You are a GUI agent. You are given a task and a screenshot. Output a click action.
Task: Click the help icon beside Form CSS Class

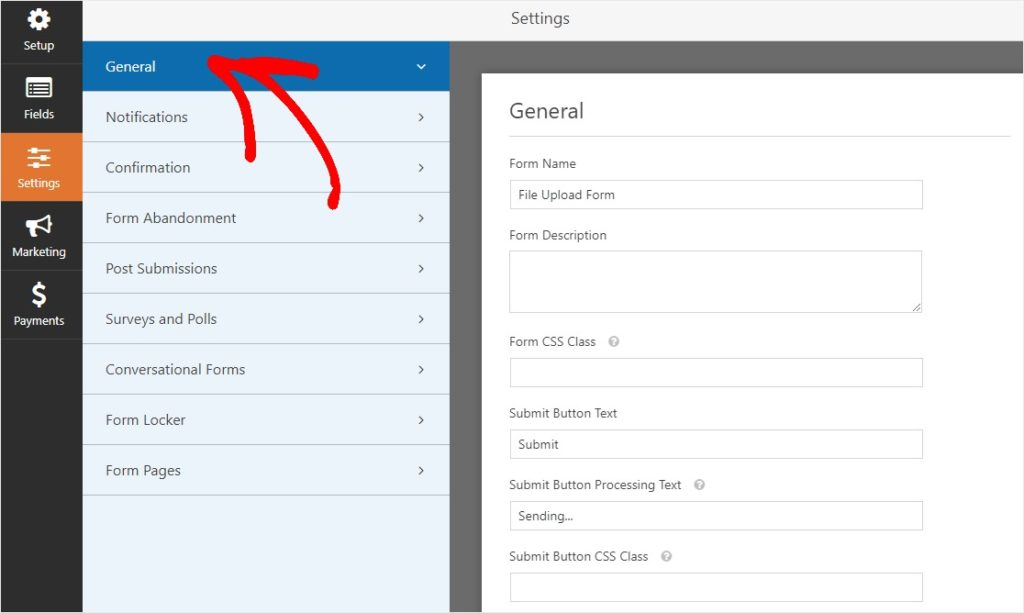(614, 341)
